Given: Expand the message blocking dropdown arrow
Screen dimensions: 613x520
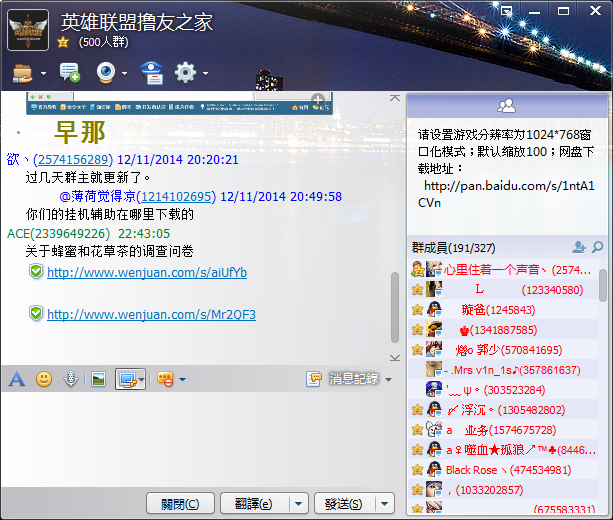Looking at the screenshot, I should [x=182, y=379].
